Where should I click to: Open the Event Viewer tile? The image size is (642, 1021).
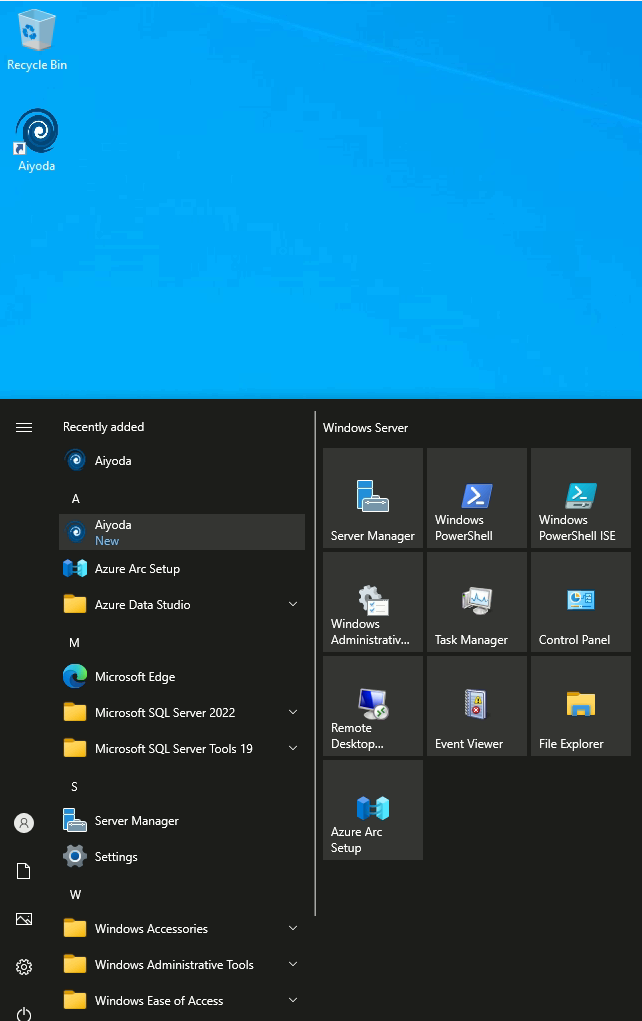[x=477, y=706]
